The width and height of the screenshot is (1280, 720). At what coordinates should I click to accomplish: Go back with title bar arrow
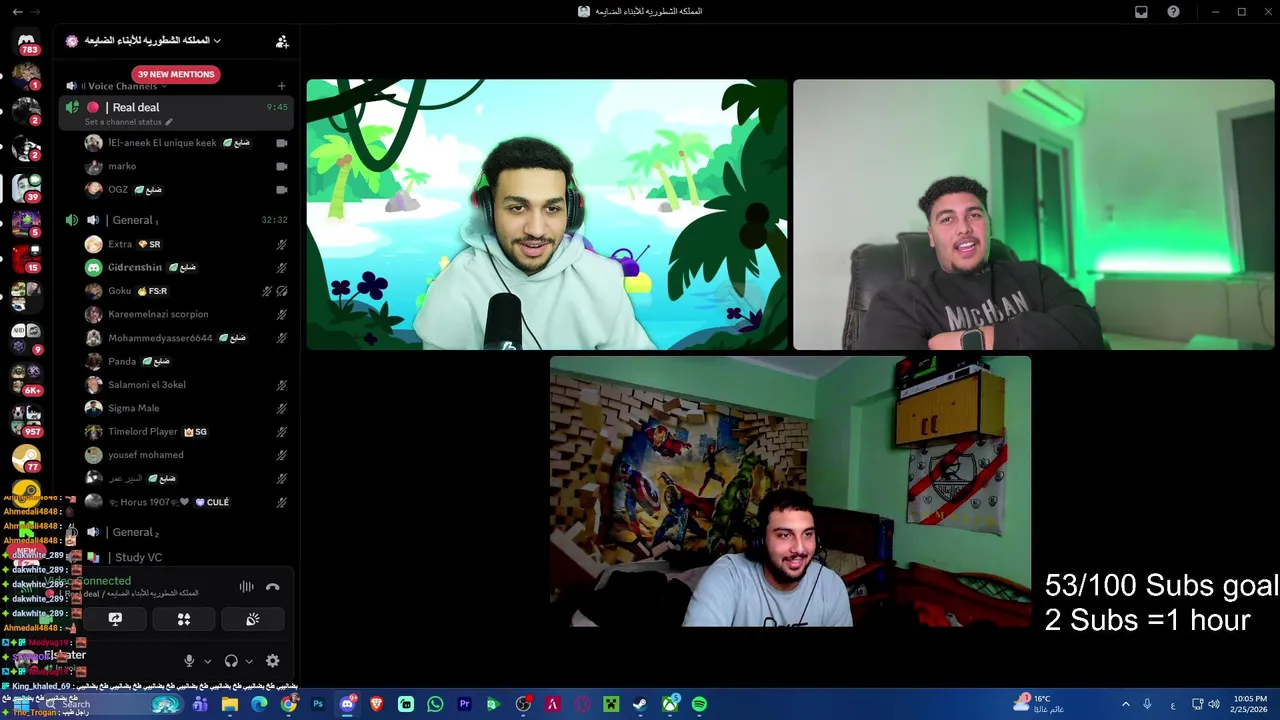tap(17, 12)
